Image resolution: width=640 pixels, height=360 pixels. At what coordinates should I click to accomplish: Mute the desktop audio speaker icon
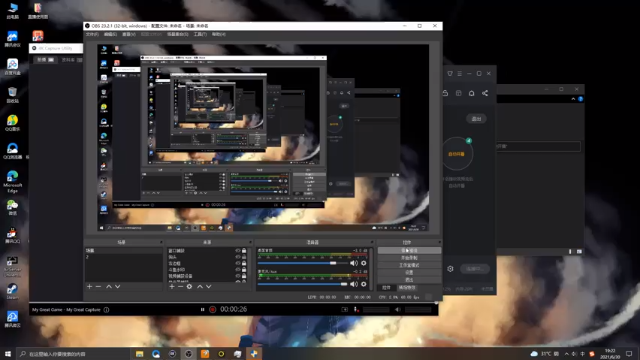click(354, 263)
